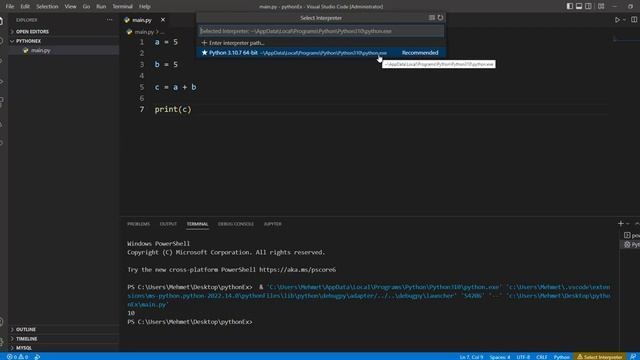Change indentation via Spaces: 4
This screenshot has width=640, height=360.
[500, 357]
